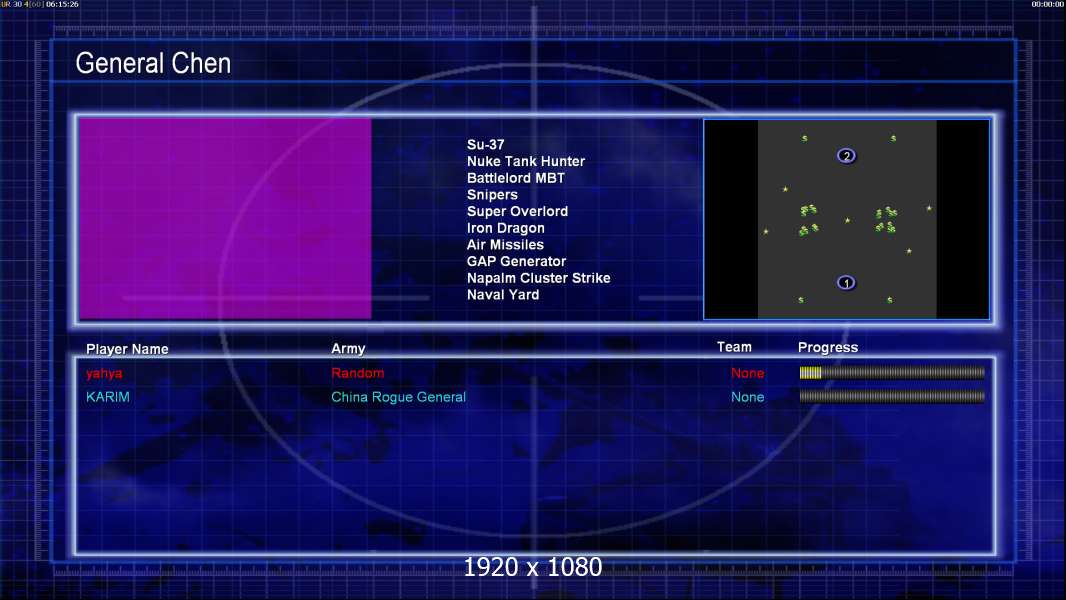Image resolution: width=1066 pixels, height=600 pixels.
Task: Click the purple general portrait image
Action: tap(225, 218)
